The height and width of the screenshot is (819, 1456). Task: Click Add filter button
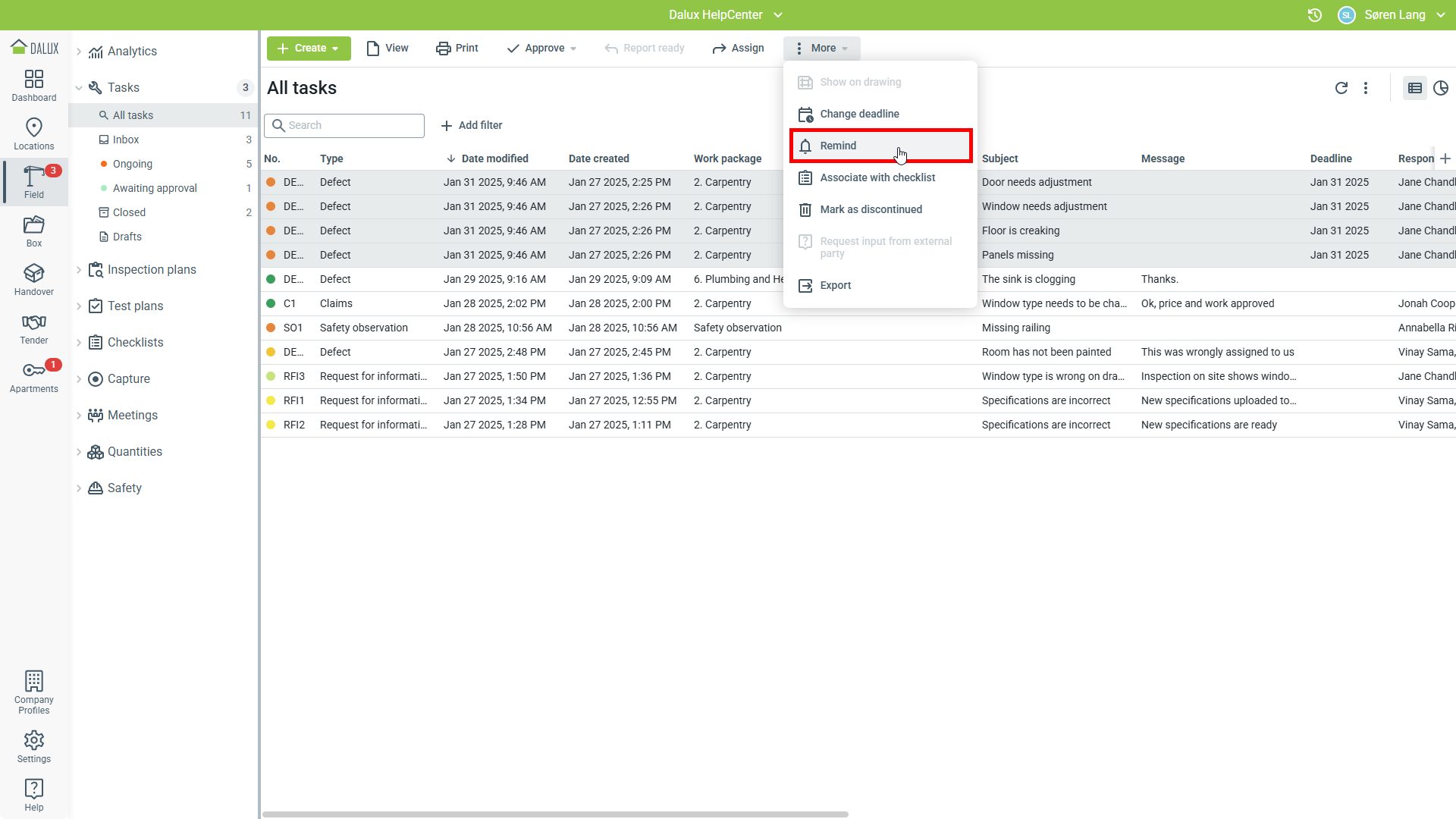(471, 126)
